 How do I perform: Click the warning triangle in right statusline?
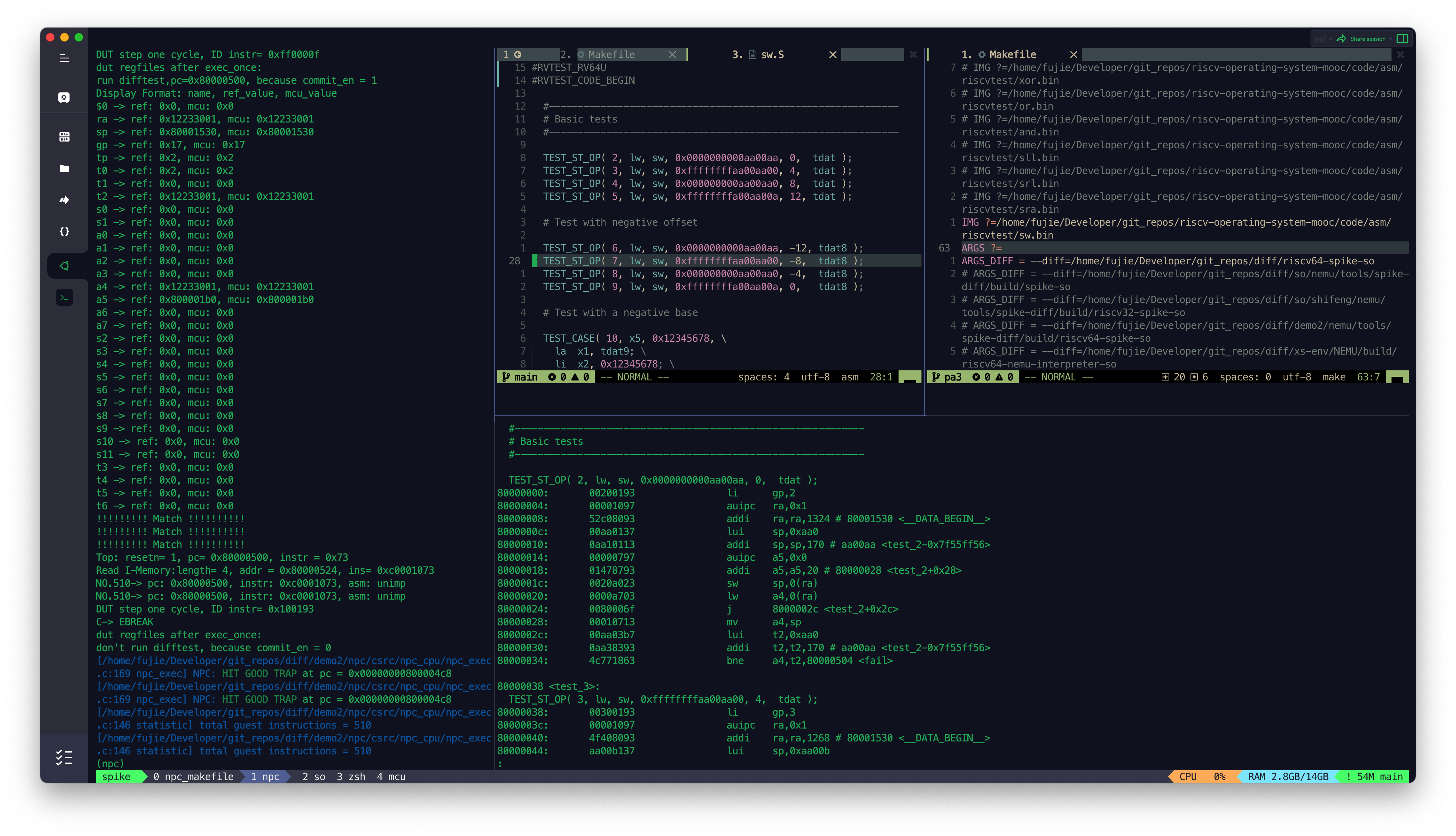click(x=999, y=377)
